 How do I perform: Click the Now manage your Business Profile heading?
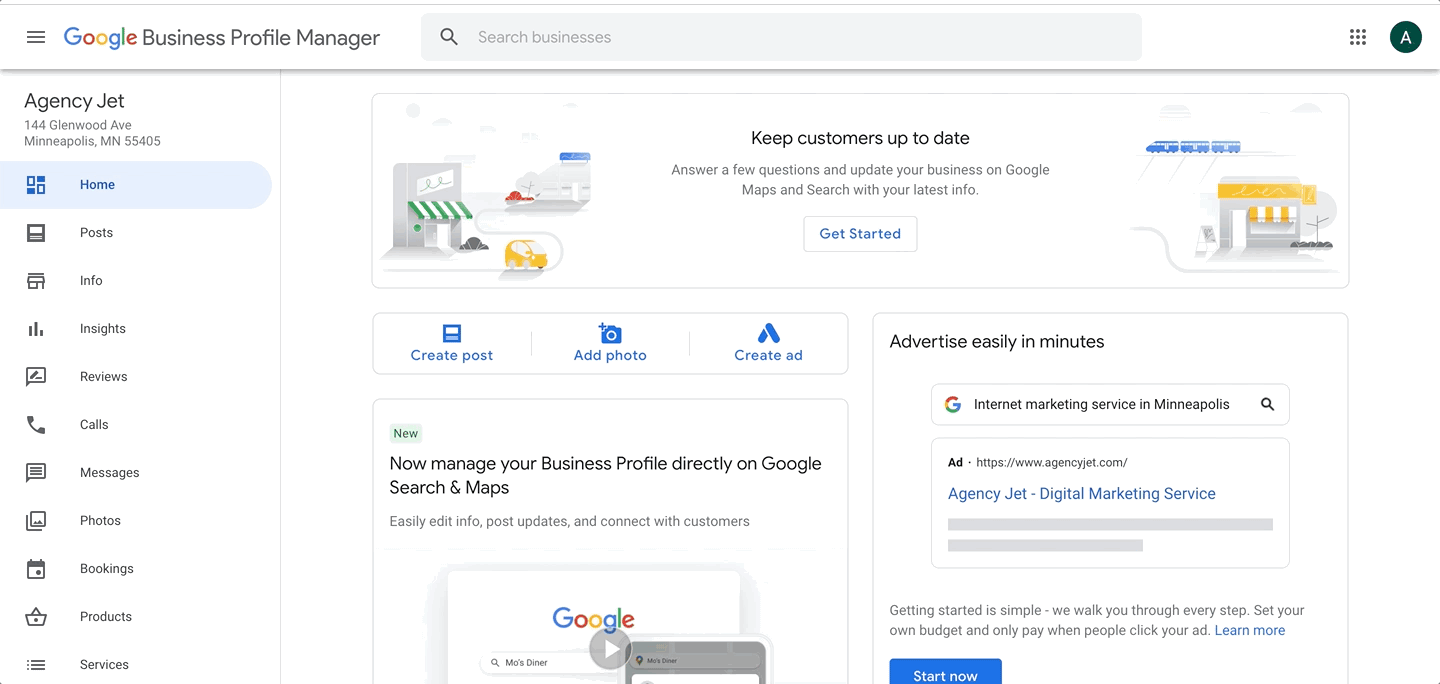point(605,475)
